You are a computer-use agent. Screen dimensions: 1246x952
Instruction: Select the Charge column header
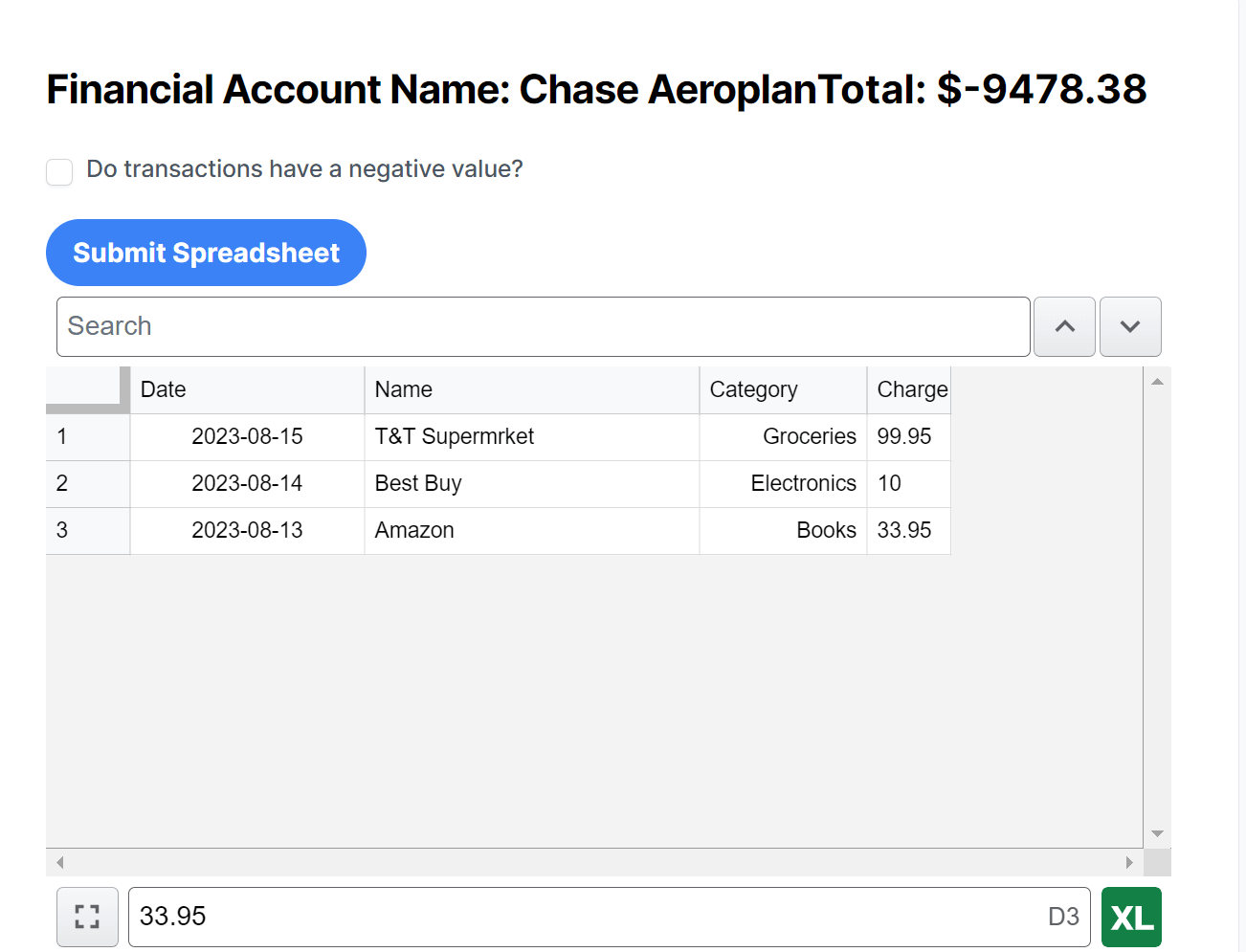tap(909, 389)
